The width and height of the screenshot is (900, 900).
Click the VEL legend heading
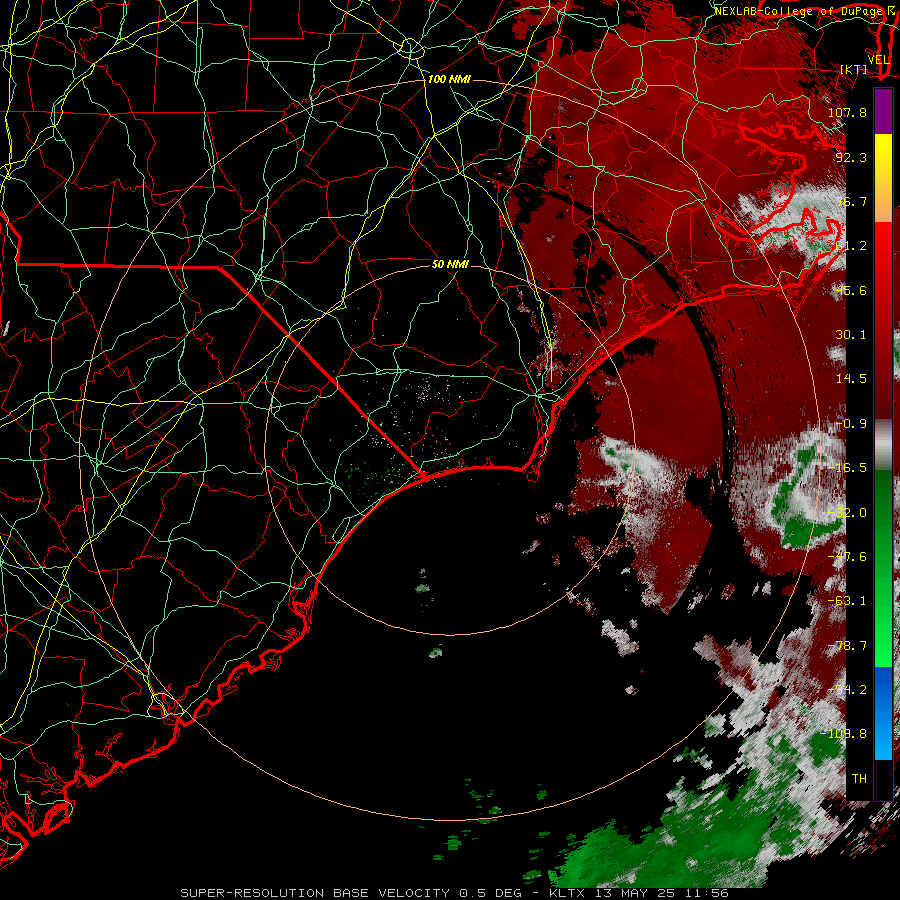(x=878, y=60)
